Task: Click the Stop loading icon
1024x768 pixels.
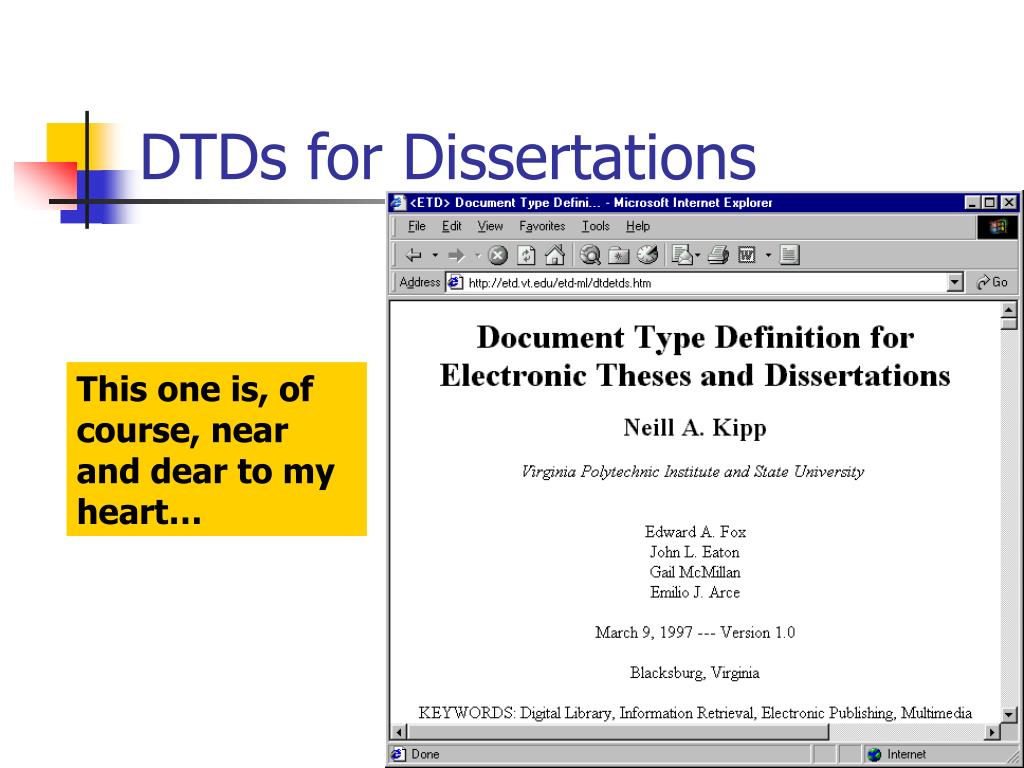Action: click(x=498, y=255)
